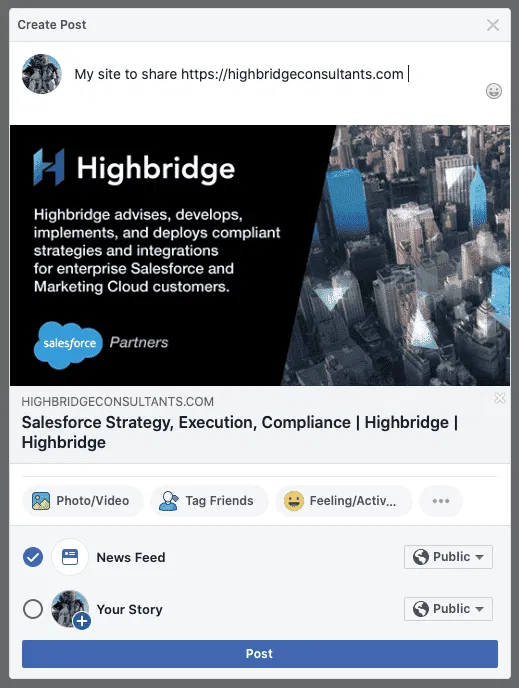Screen dimensions: 519x688
Task: Click the Feeling/Activity smiley face icon
Action: click(x=294, y=501)
